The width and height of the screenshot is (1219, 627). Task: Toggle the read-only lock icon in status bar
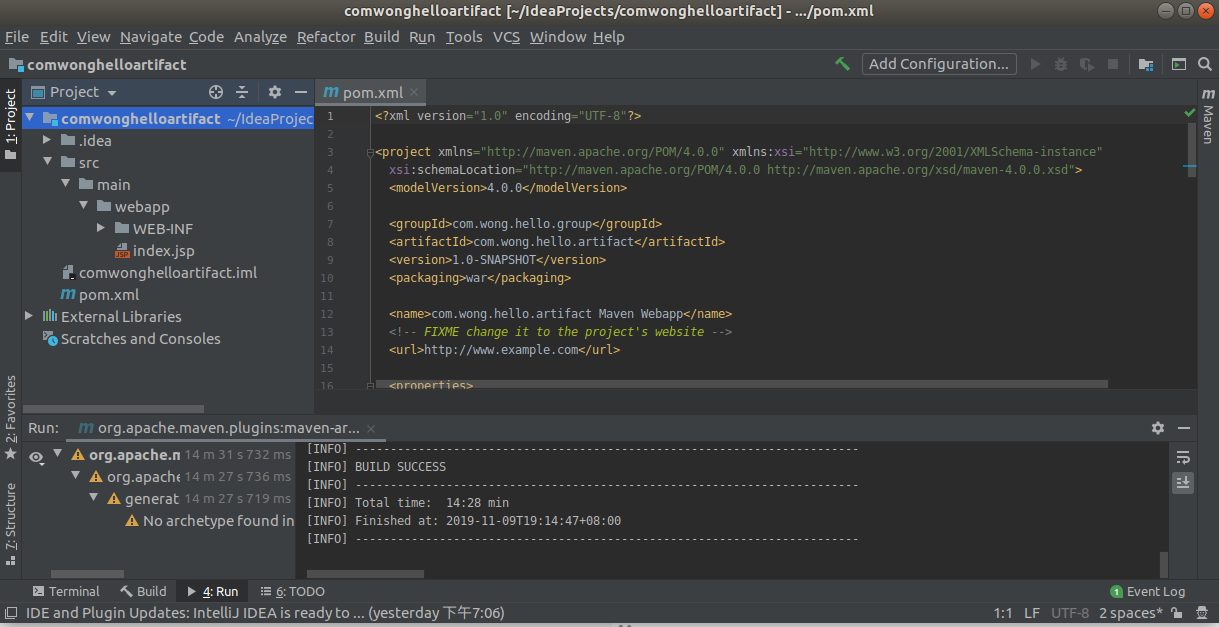coord(1178,613)
